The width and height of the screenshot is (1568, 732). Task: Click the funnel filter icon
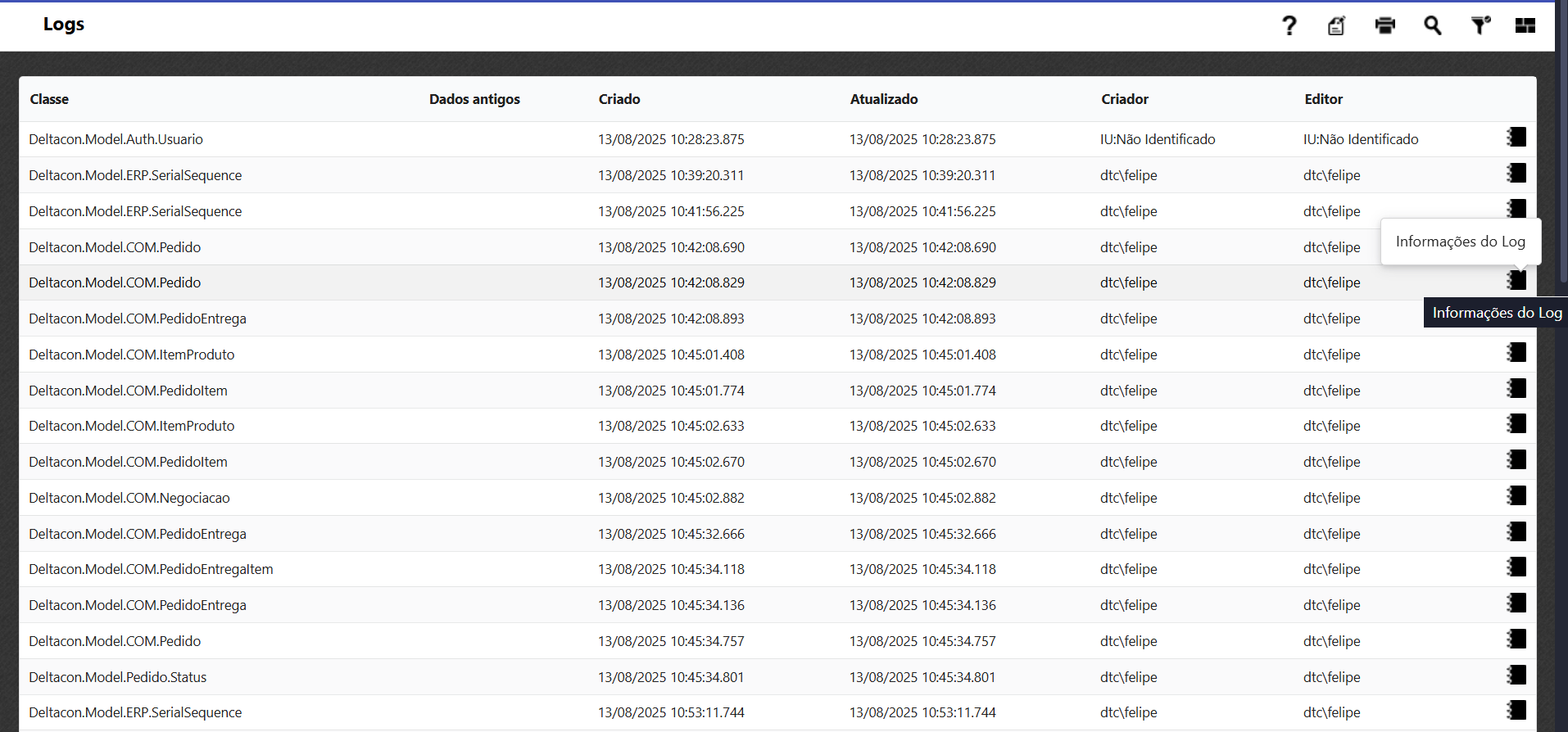(x=1480, y=26)
